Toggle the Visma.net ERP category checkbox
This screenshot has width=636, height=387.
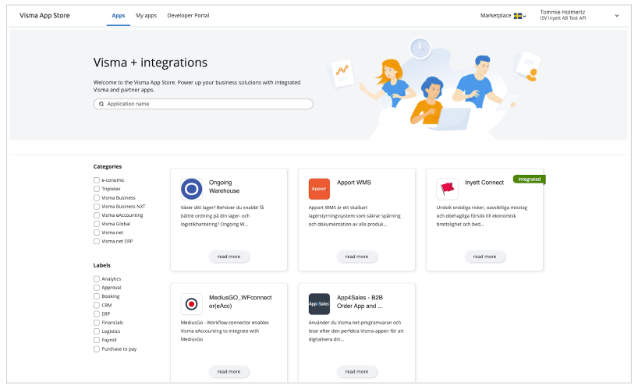[x=97, y=241]
